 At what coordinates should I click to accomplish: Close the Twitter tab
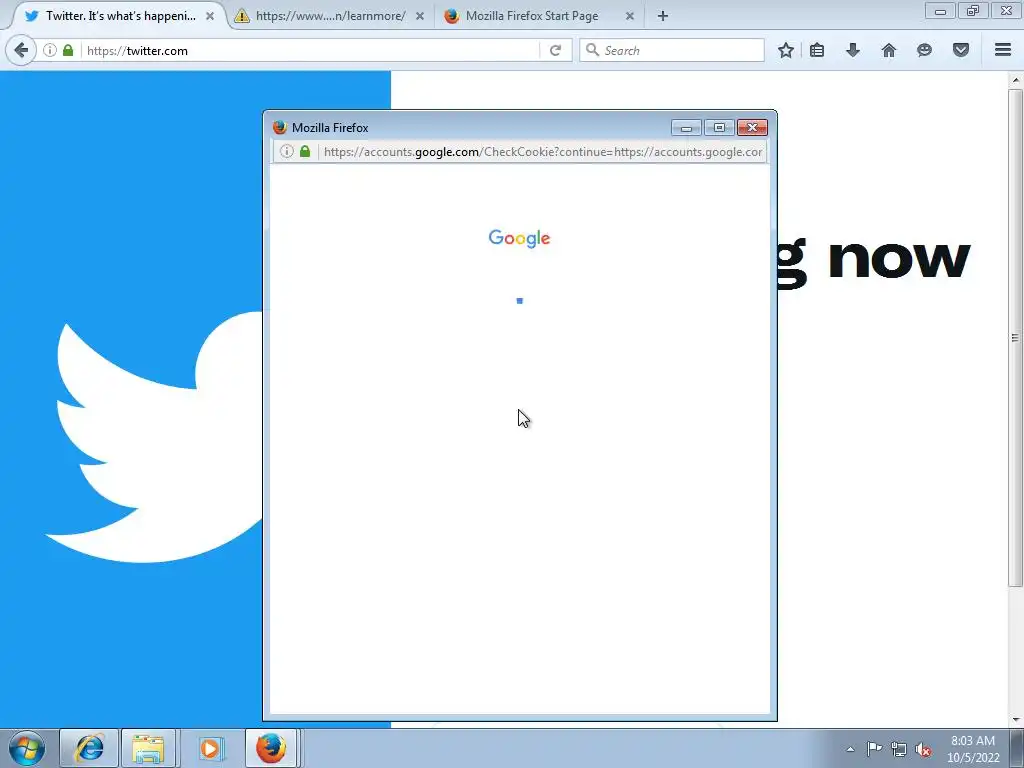210,16
